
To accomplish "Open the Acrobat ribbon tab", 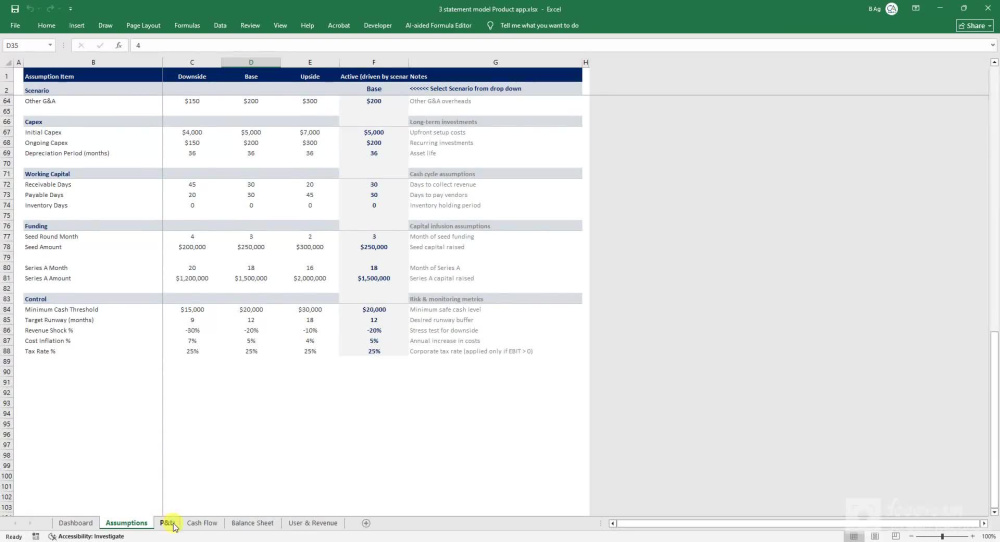I will click(339, 26).
